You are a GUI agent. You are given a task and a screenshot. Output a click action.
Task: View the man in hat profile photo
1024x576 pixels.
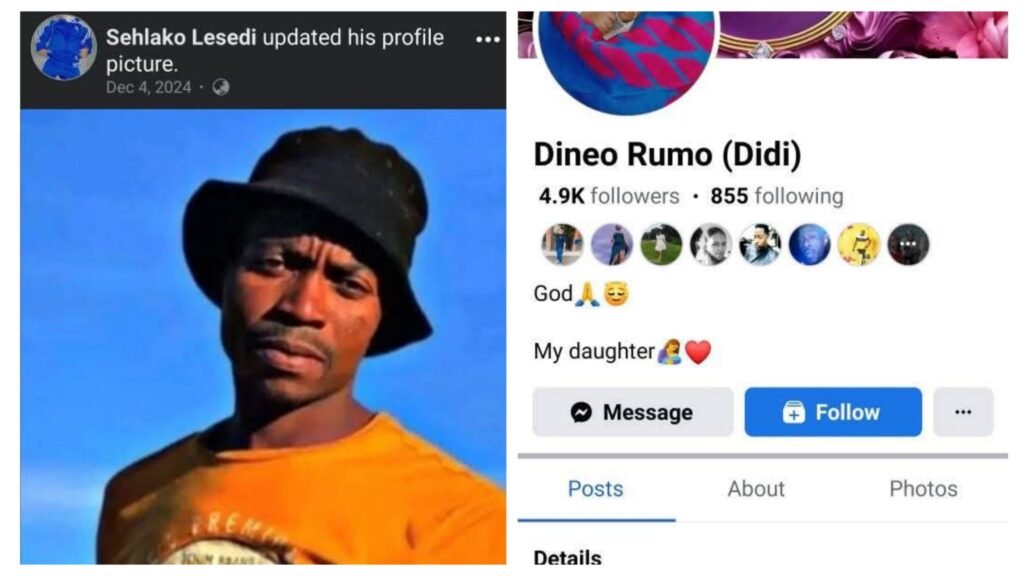263,336
